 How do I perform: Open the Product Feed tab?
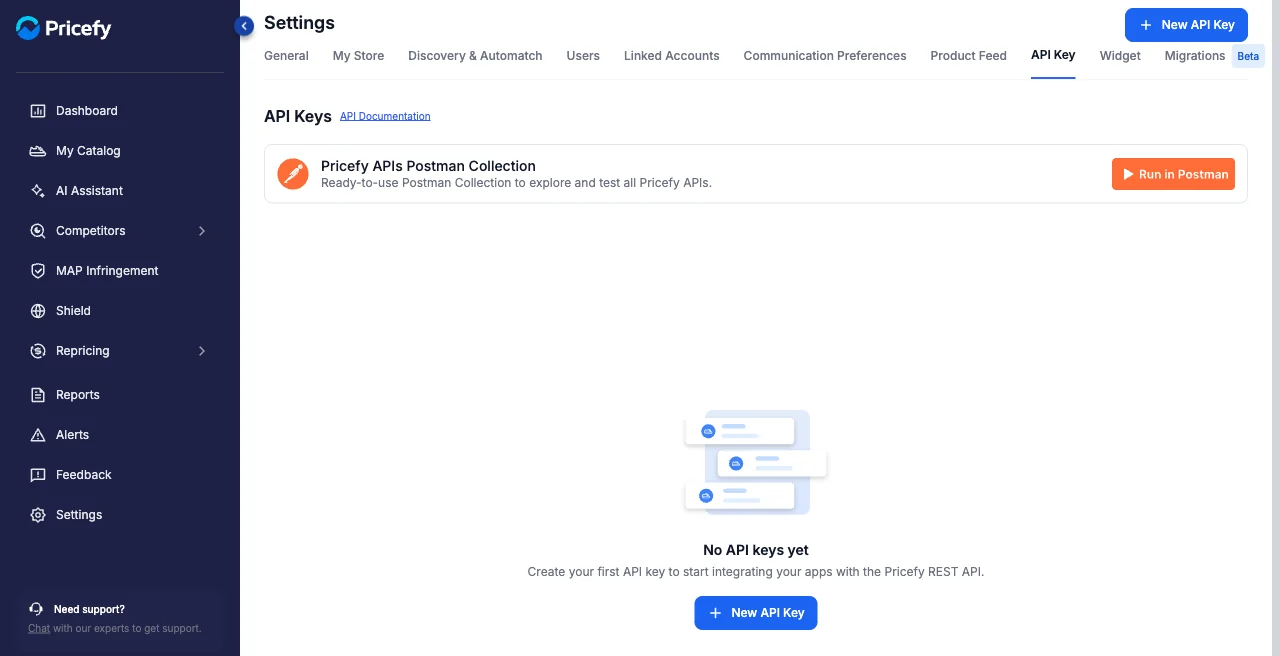tap(968, 56)
